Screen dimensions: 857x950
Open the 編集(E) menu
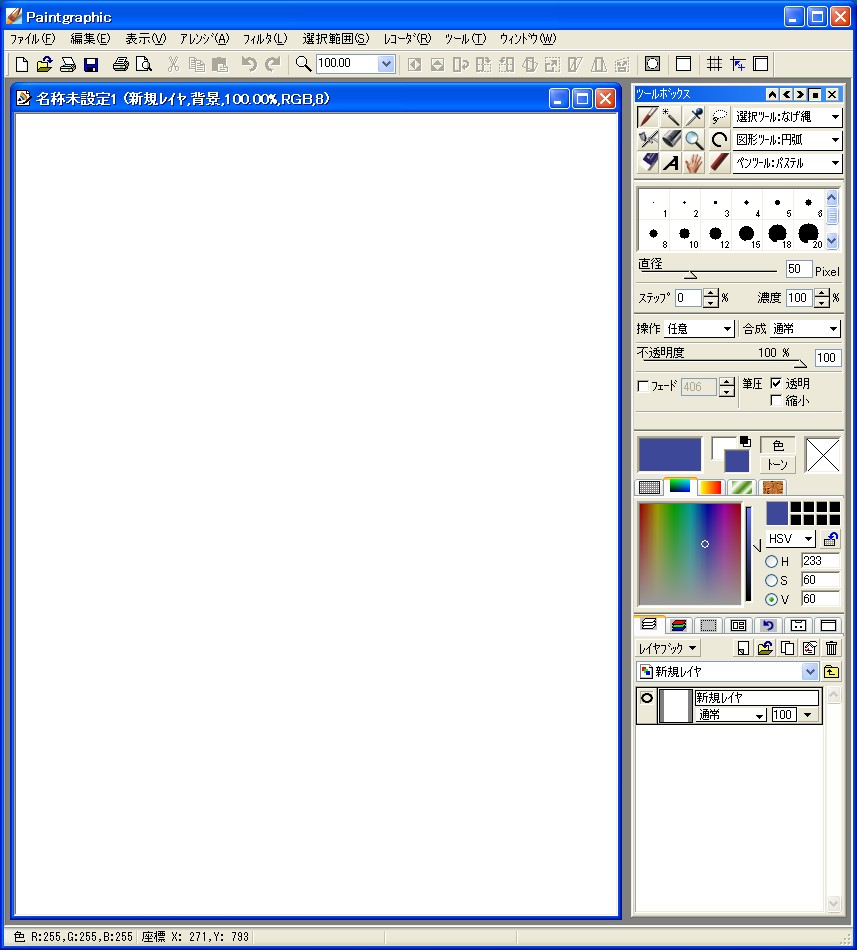pos(90,39)
